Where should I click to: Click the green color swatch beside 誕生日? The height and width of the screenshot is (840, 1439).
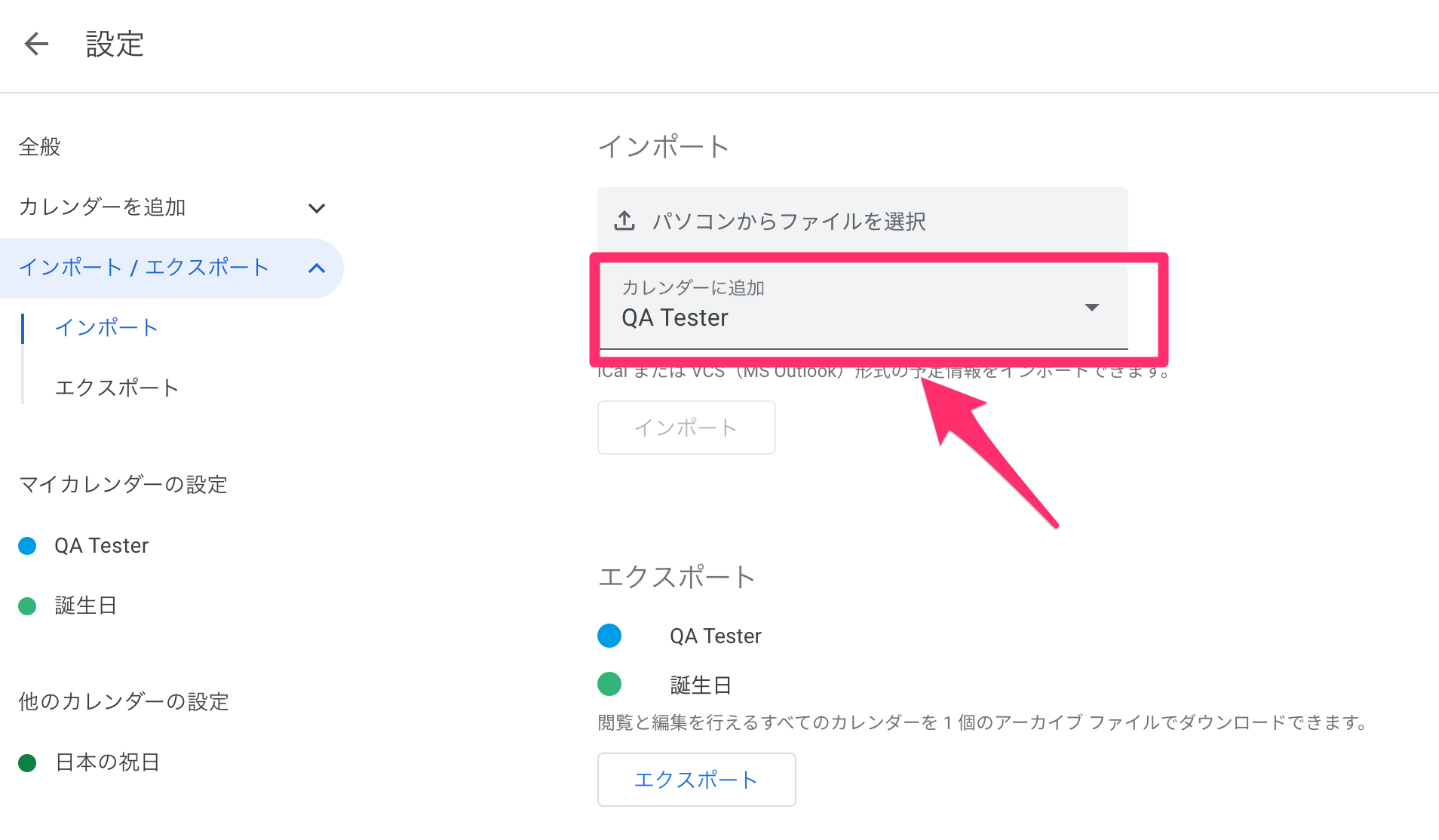(x=27, y=605)
